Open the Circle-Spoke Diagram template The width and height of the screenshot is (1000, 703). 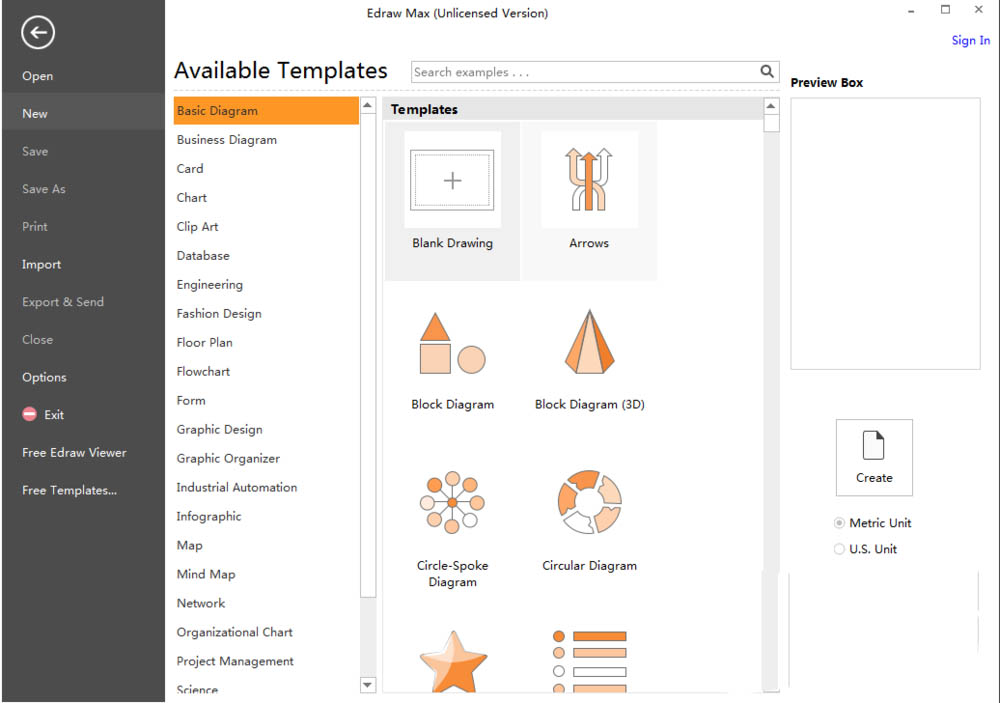click(x=452, y=502)
